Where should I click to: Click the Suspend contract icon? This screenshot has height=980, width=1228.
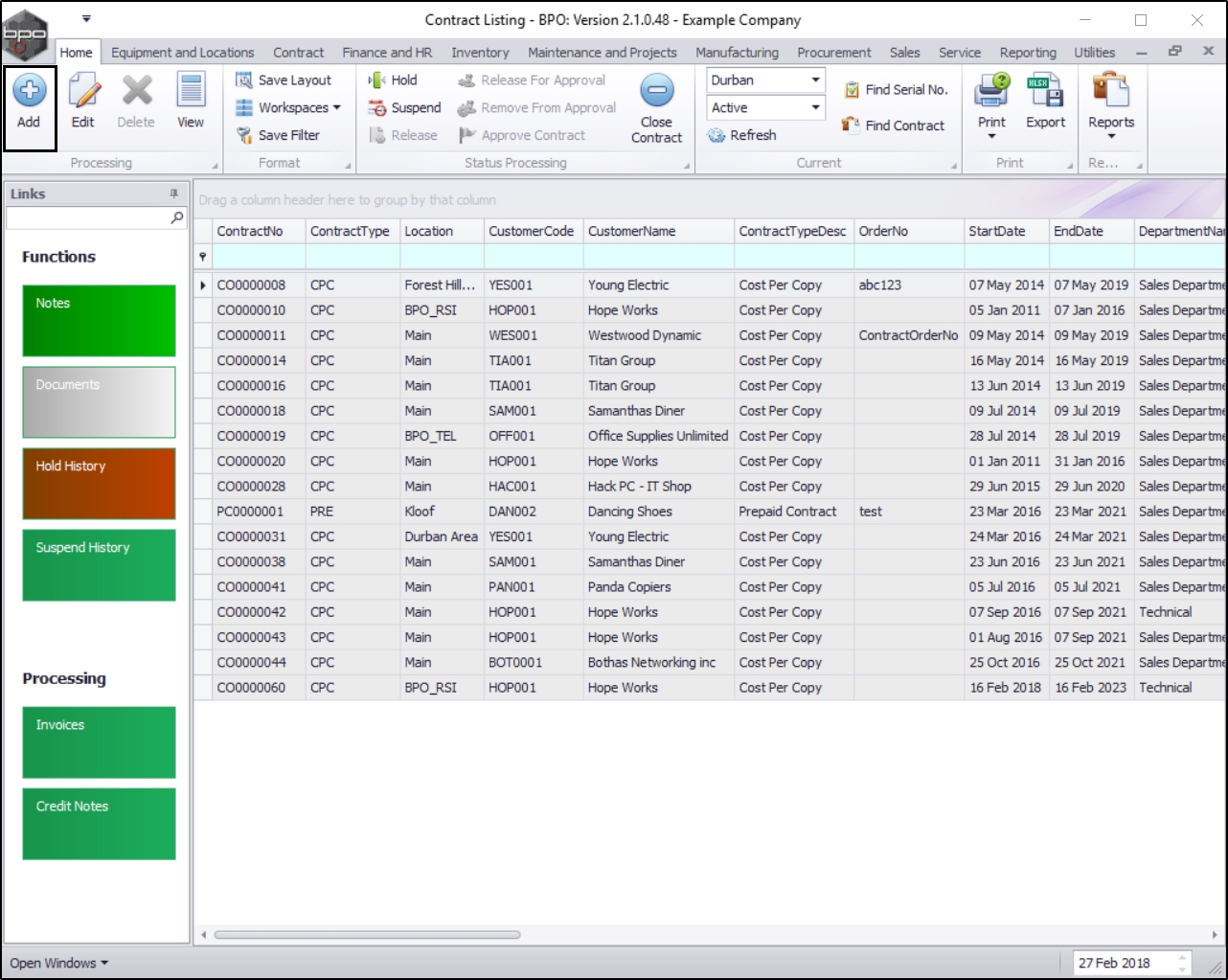click(x=376, y=108)
